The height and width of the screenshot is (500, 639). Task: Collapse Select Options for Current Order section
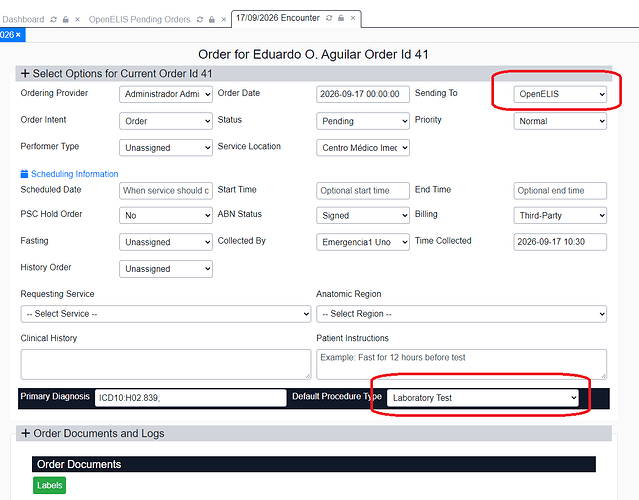(25, 74)
